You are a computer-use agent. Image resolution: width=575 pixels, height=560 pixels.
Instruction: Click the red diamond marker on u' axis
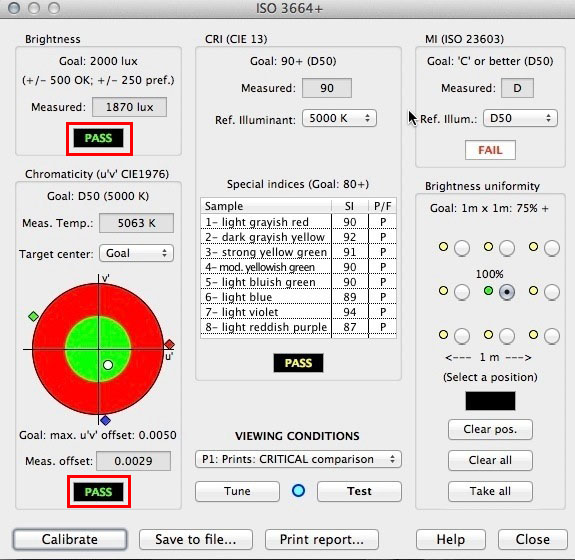pos(169,344)
